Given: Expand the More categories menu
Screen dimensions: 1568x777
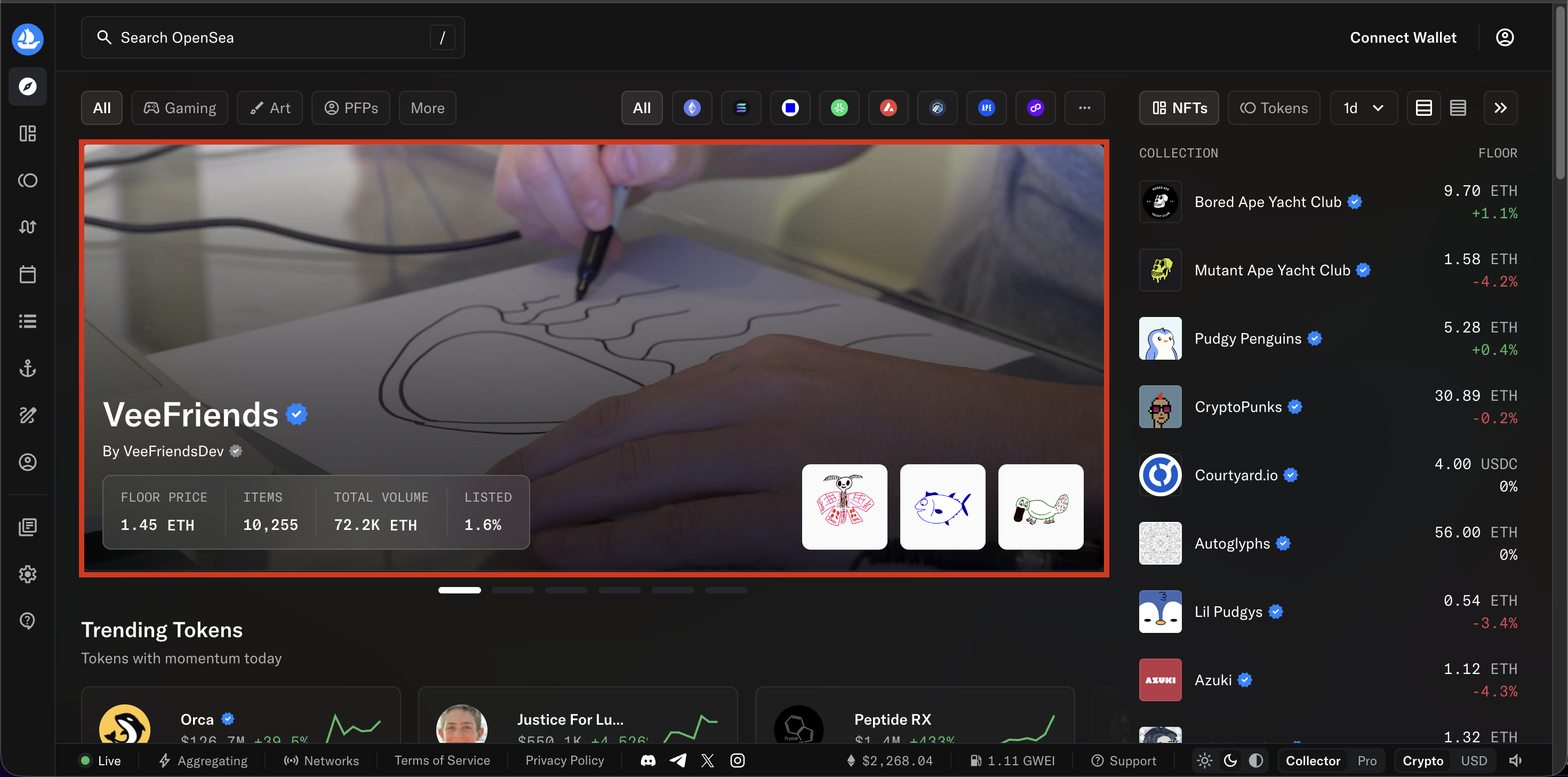Looking at the screenshot, I should pos(427,108).
